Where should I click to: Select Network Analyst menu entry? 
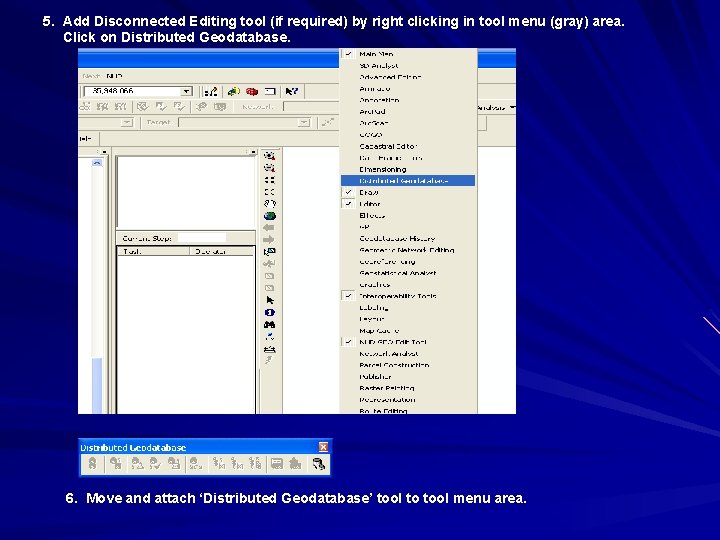coord(408,354)
